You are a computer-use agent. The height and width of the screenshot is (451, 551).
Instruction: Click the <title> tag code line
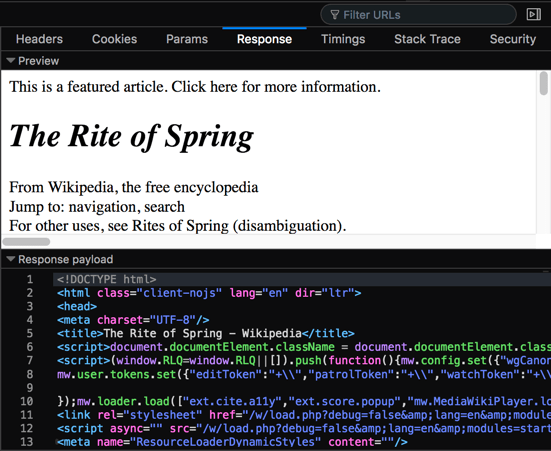click(206, 333)
